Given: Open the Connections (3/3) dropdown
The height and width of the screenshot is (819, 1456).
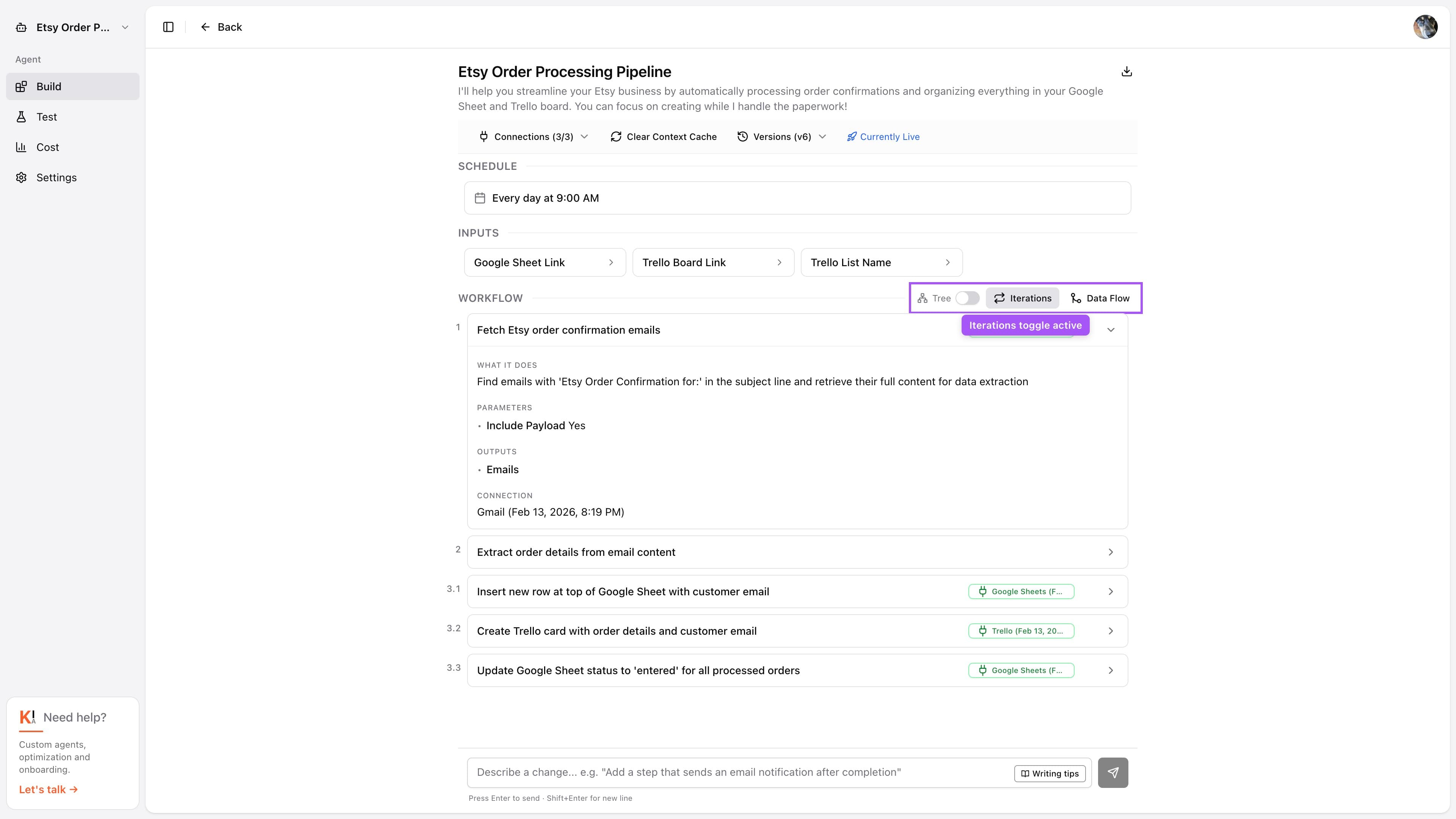Looking at the screenshot, I should 532,136.
